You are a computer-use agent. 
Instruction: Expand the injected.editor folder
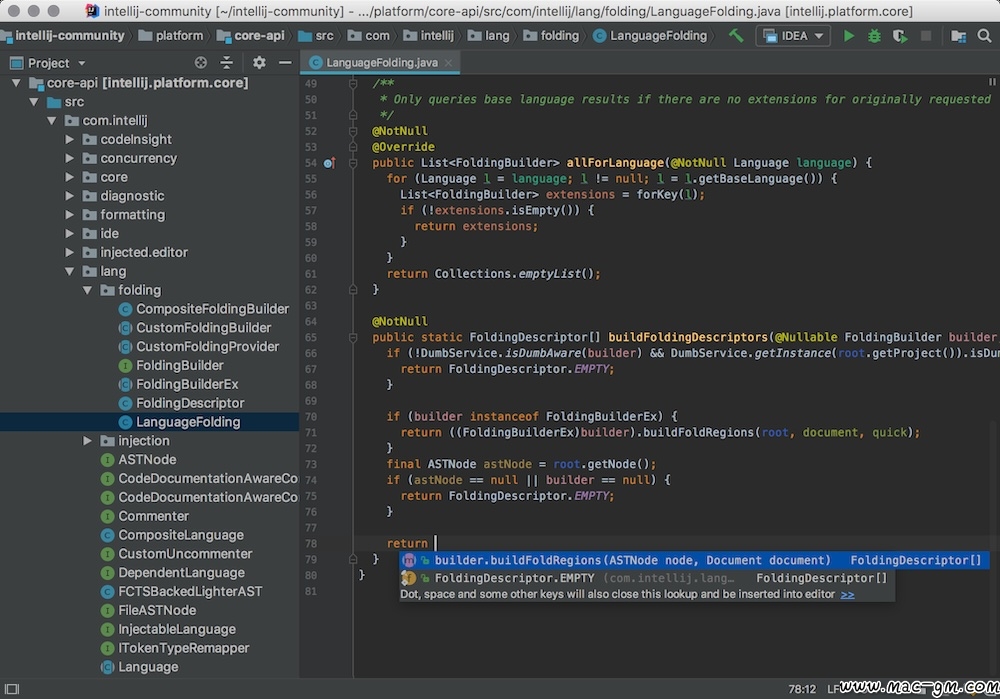[70, 253]
